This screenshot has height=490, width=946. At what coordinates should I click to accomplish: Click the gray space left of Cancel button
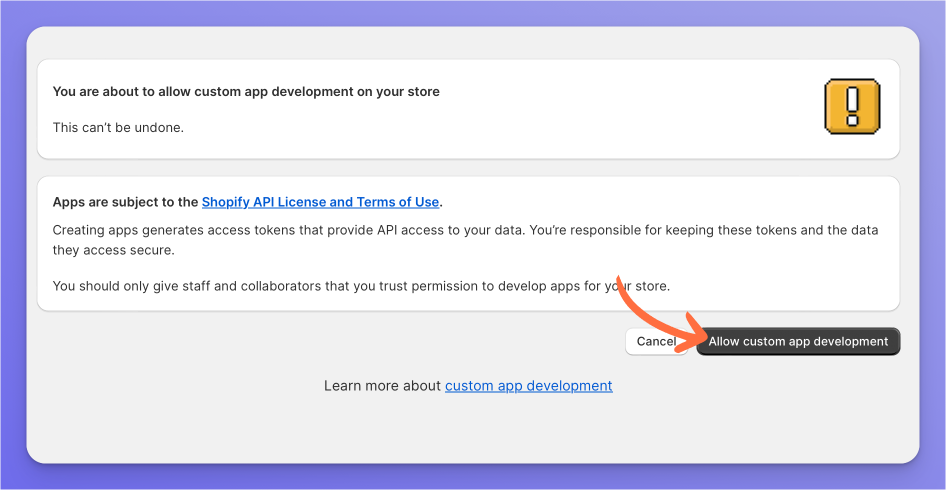(x=330, y=342)
